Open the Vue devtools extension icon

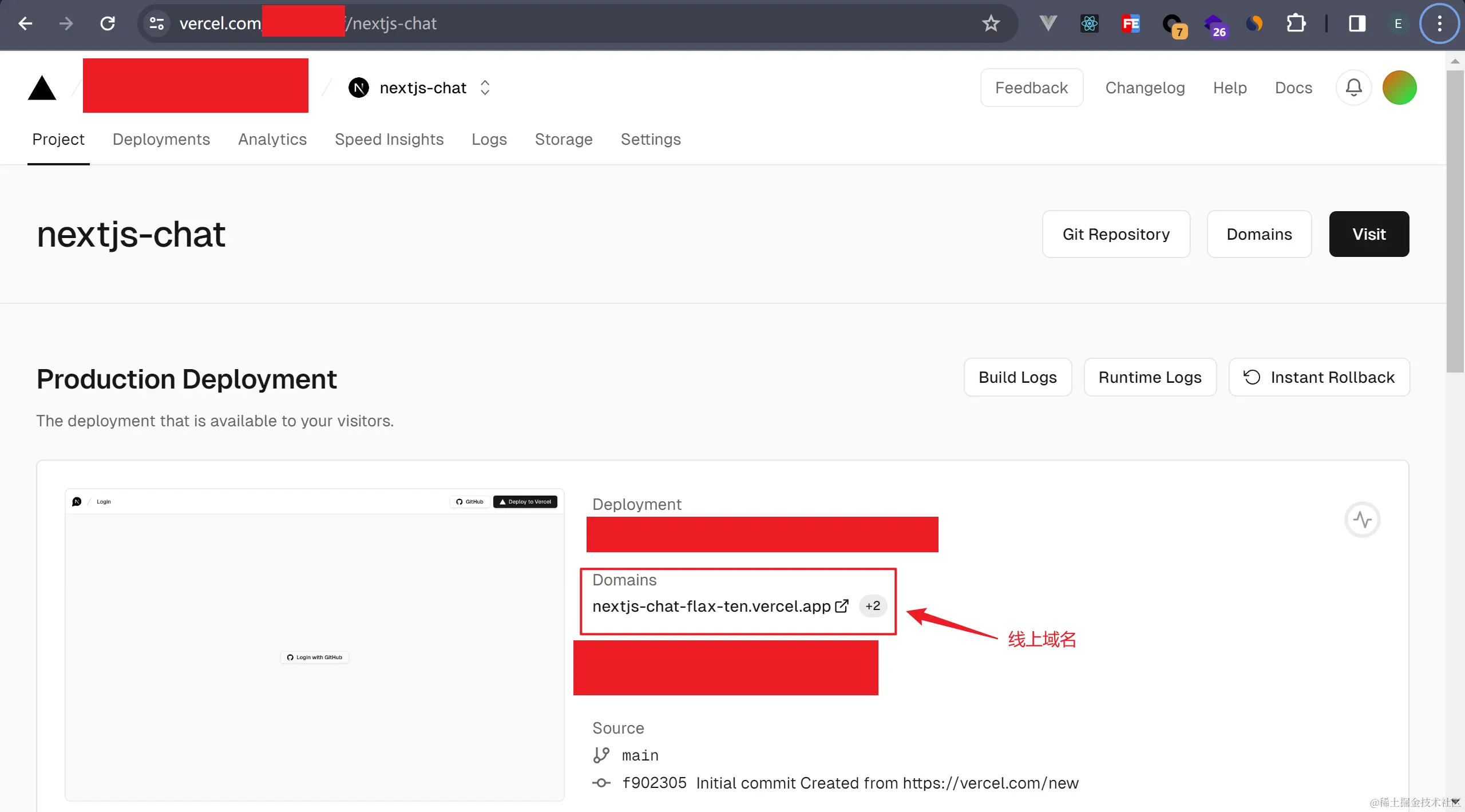pyautogui.click(x=1048, y=23)
